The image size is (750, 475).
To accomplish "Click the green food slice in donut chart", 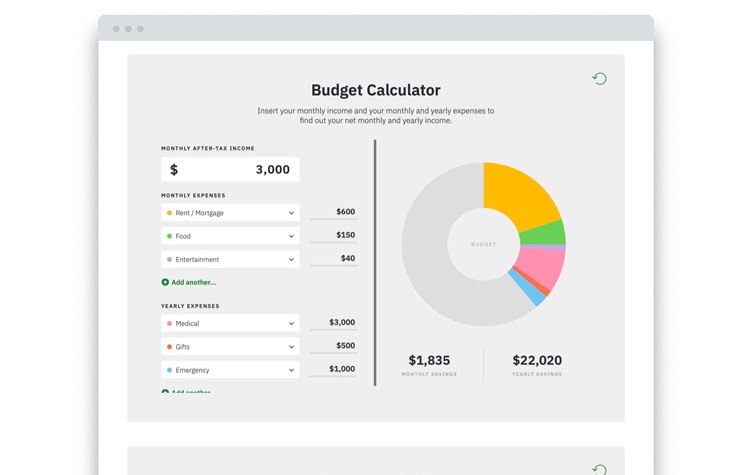I will (x=544, y=233).
